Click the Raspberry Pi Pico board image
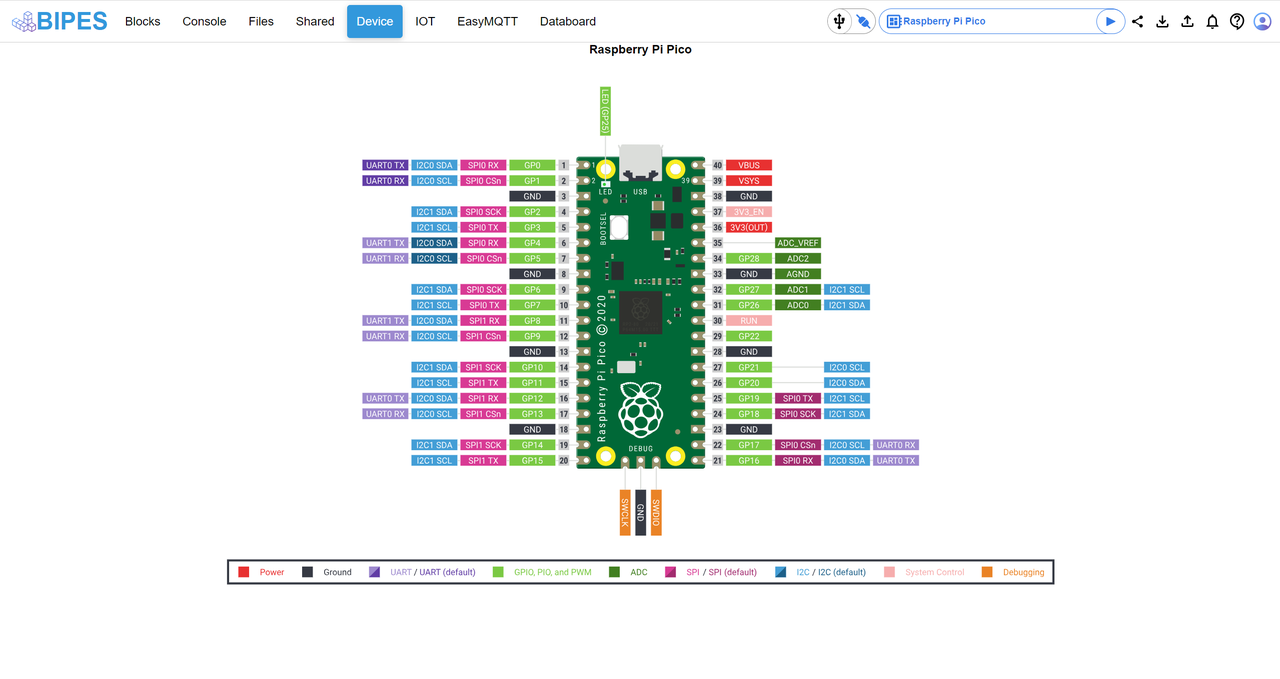 click(640, 307)
